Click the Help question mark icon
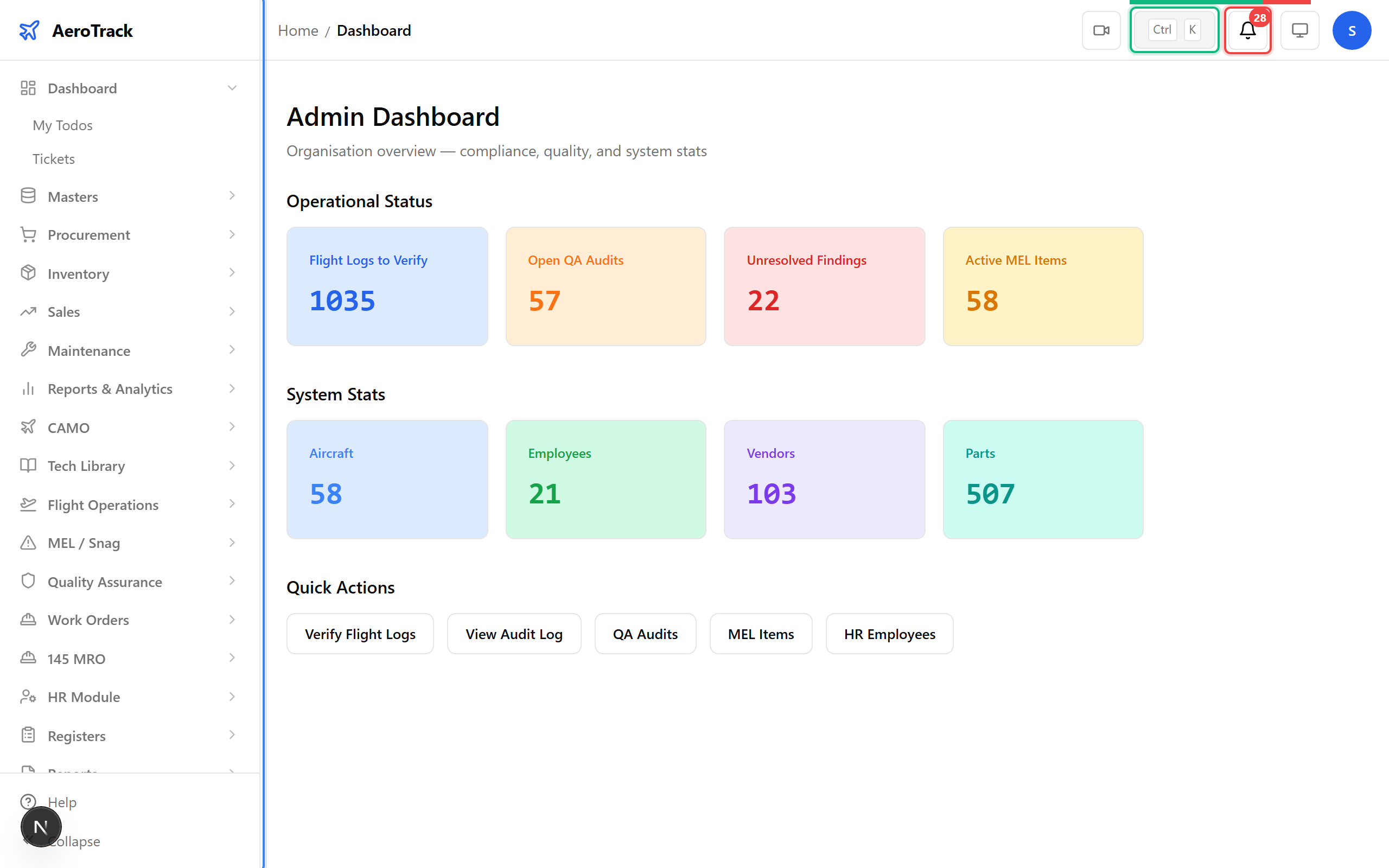This screenshot has width=1389, height=868. pos(28,802)
